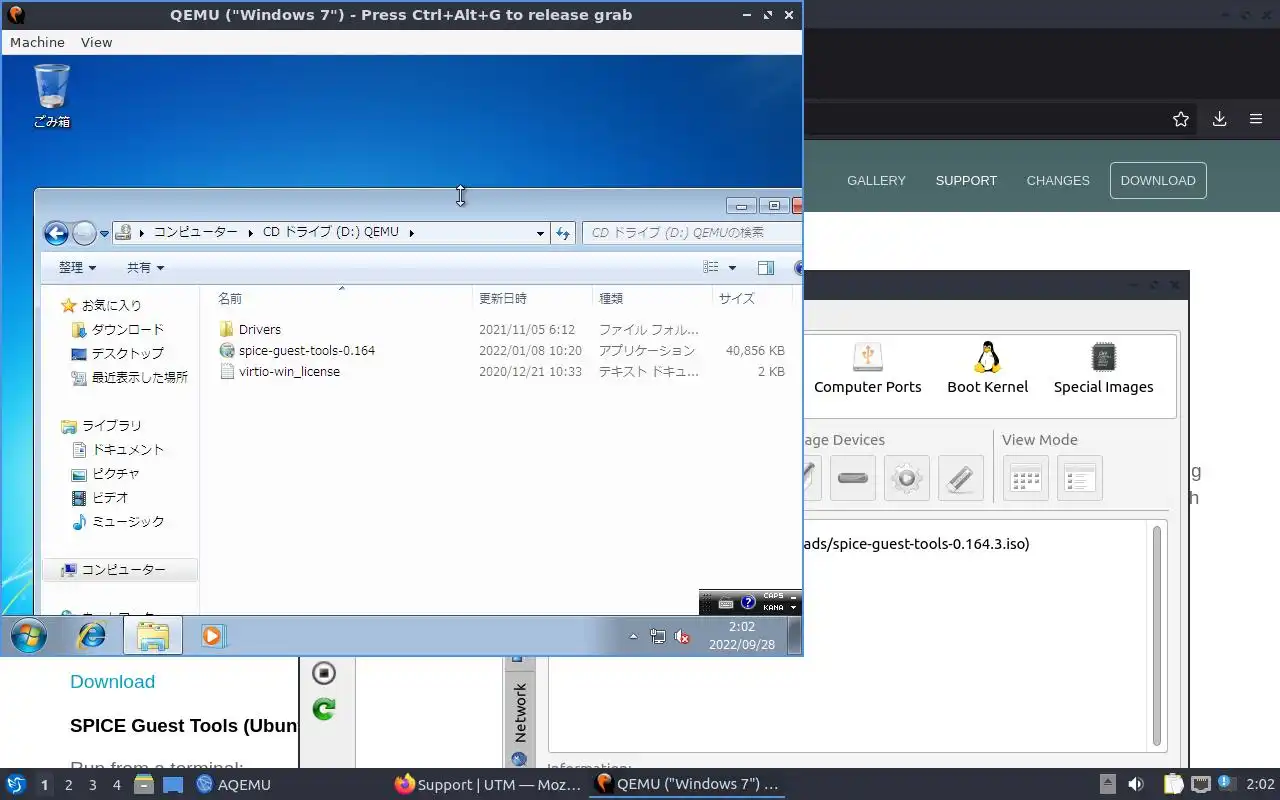Click the muted speaker icon in Windows tray
This screenshot has height=800, width=1280.
(683, 636)
